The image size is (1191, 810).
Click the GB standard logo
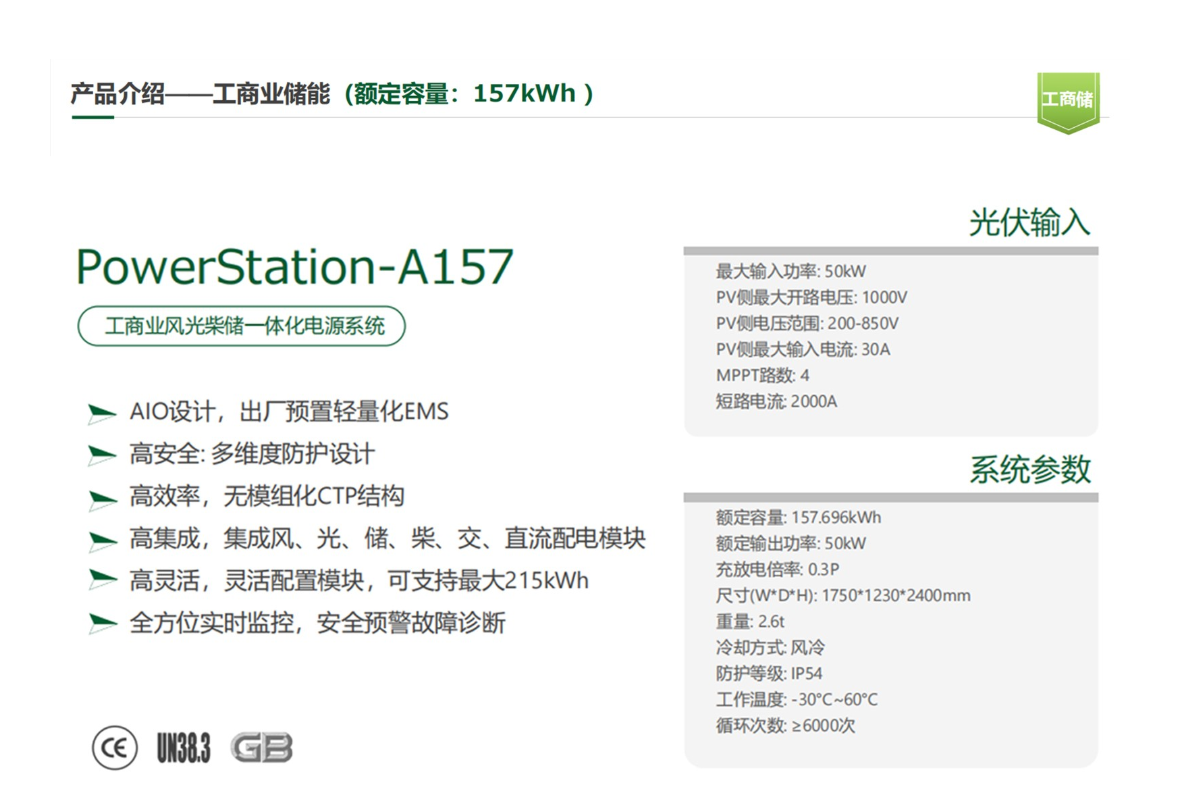[x=261, y=748]
